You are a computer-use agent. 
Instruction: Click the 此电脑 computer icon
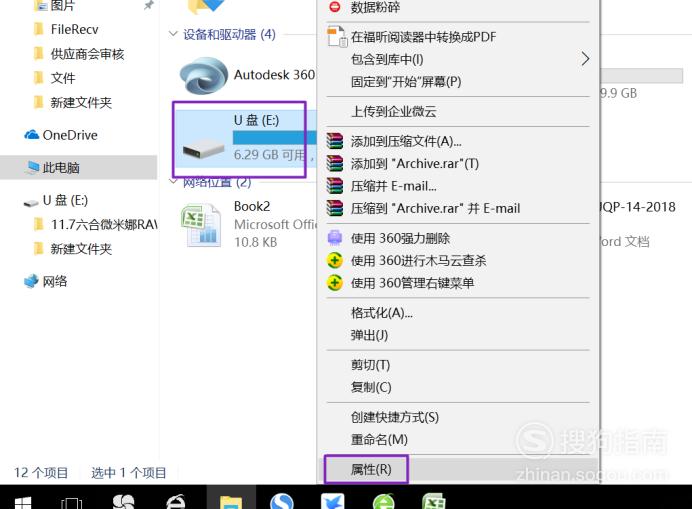coord(32,167)
